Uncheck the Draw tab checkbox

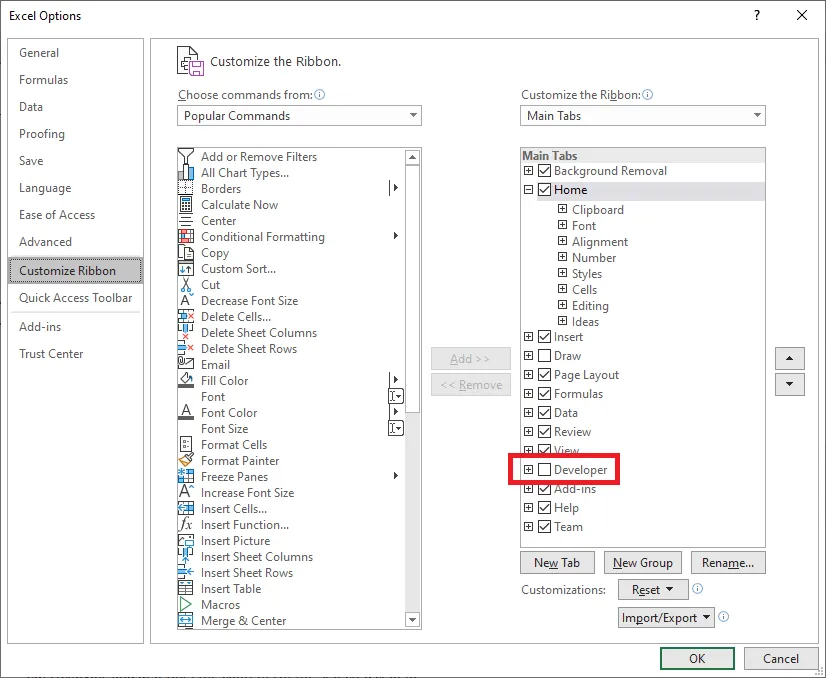tap(543, 355)
